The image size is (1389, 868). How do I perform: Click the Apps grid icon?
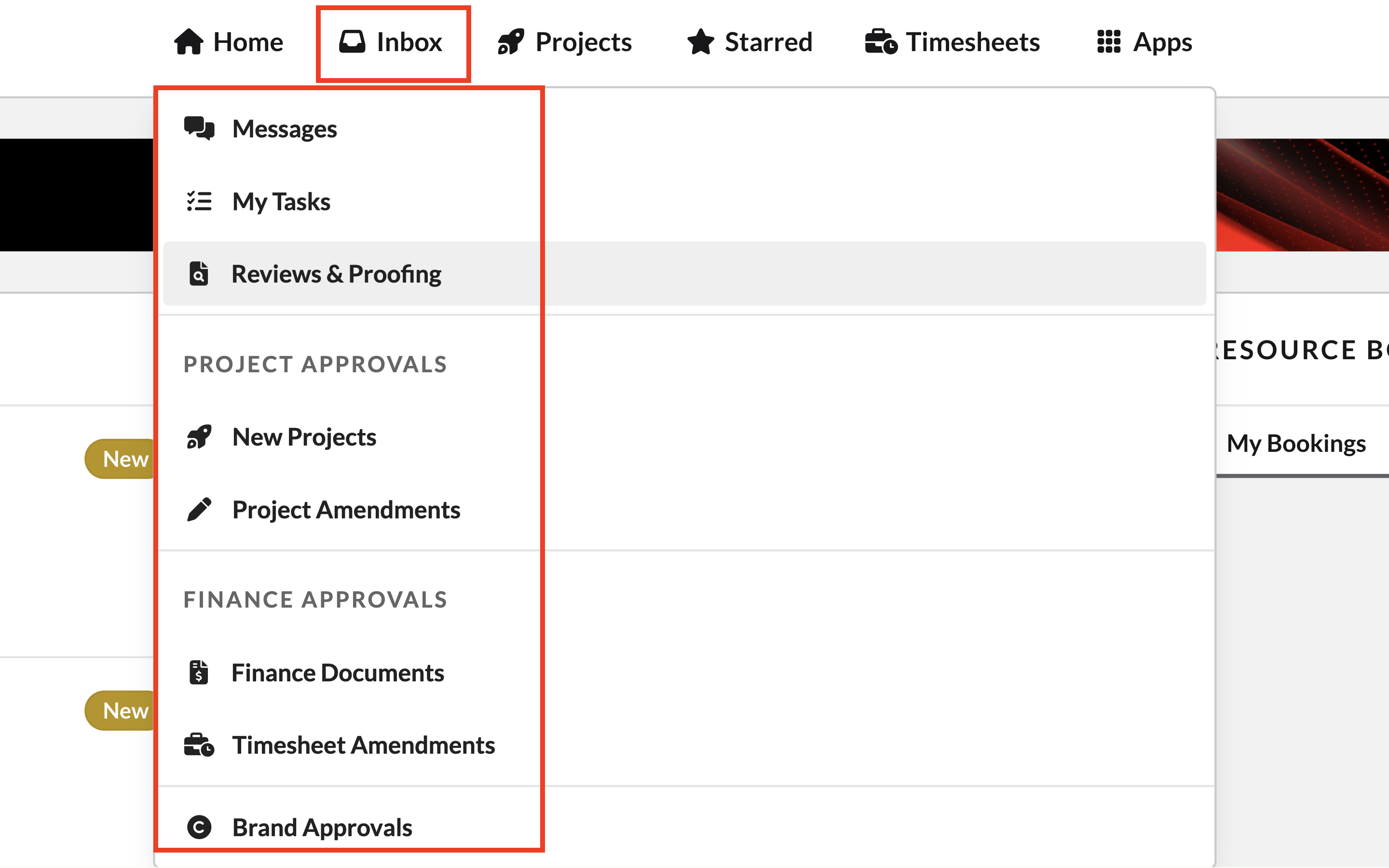point(1108,42)
